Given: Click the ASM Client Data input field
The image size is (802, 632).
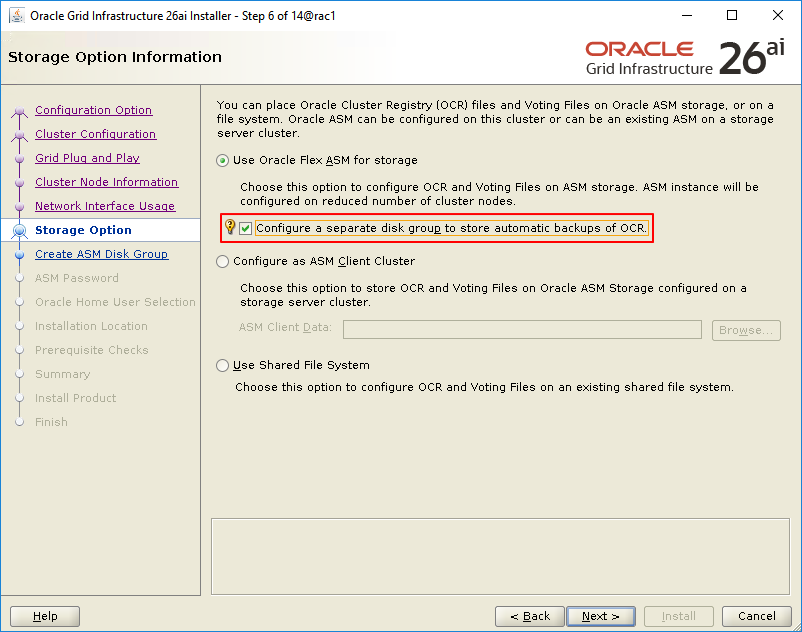Looking at the screenshot, I should pyautogui.click(x=522, y=329).
